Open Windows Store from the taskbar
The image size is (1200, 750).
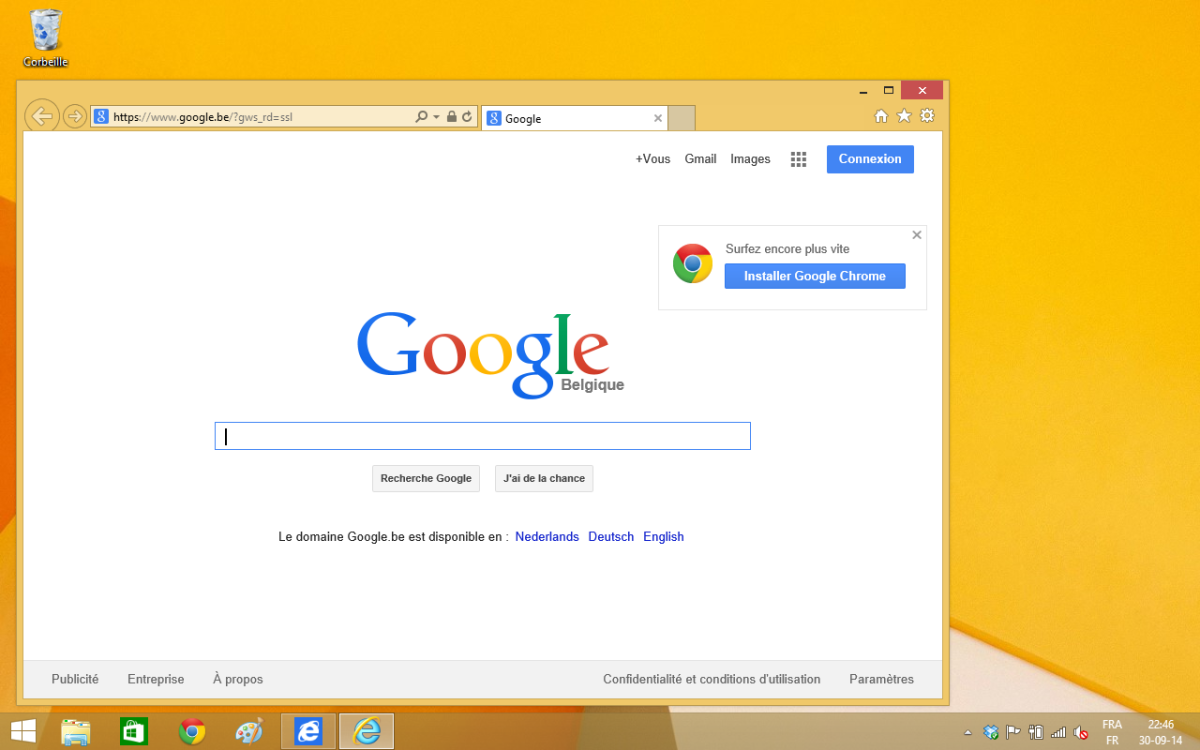point(134,731)
